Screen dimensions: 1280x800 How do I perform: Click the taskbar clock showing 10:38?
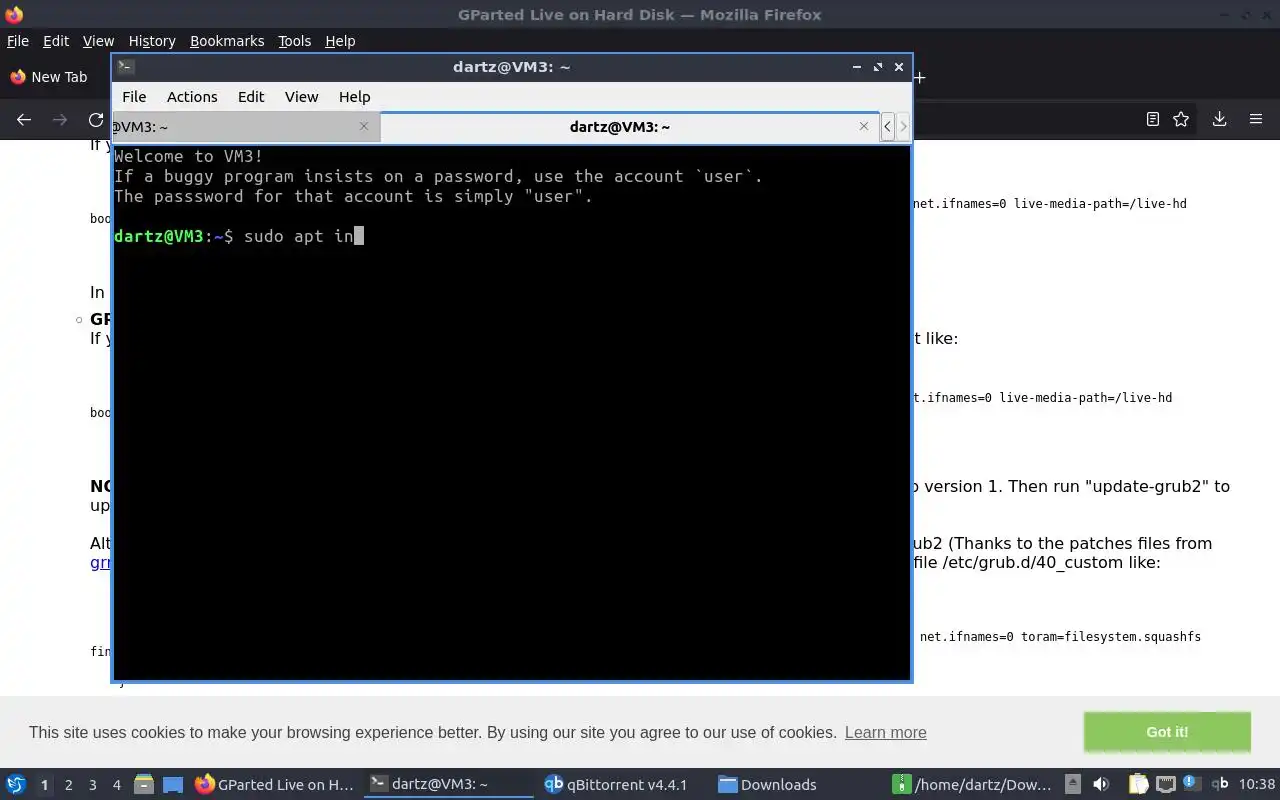click(1257, 784)
